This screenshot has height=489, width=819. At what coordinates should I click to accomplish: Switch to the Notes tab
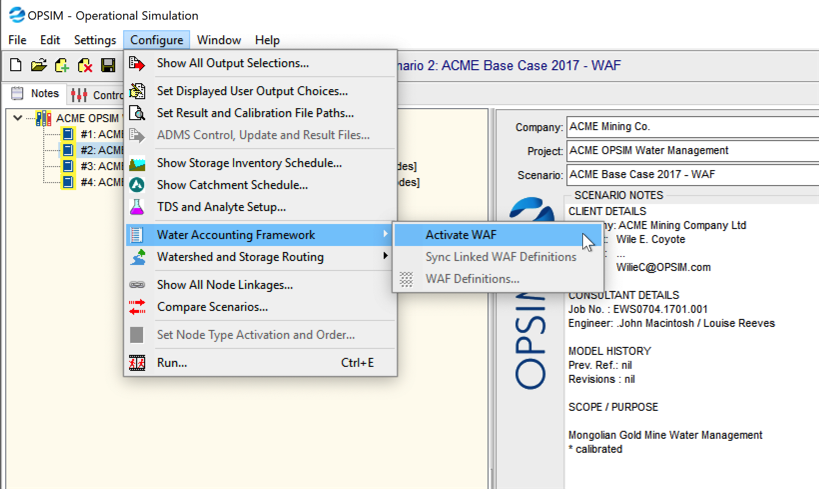pos(35,94)
